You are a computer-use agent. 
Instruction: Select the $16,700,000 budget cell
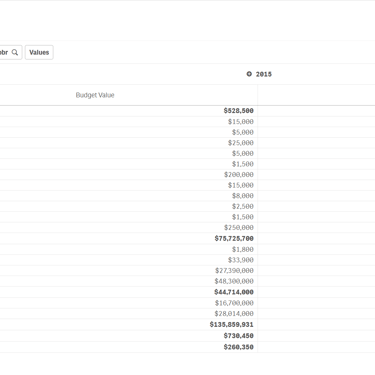234,303
